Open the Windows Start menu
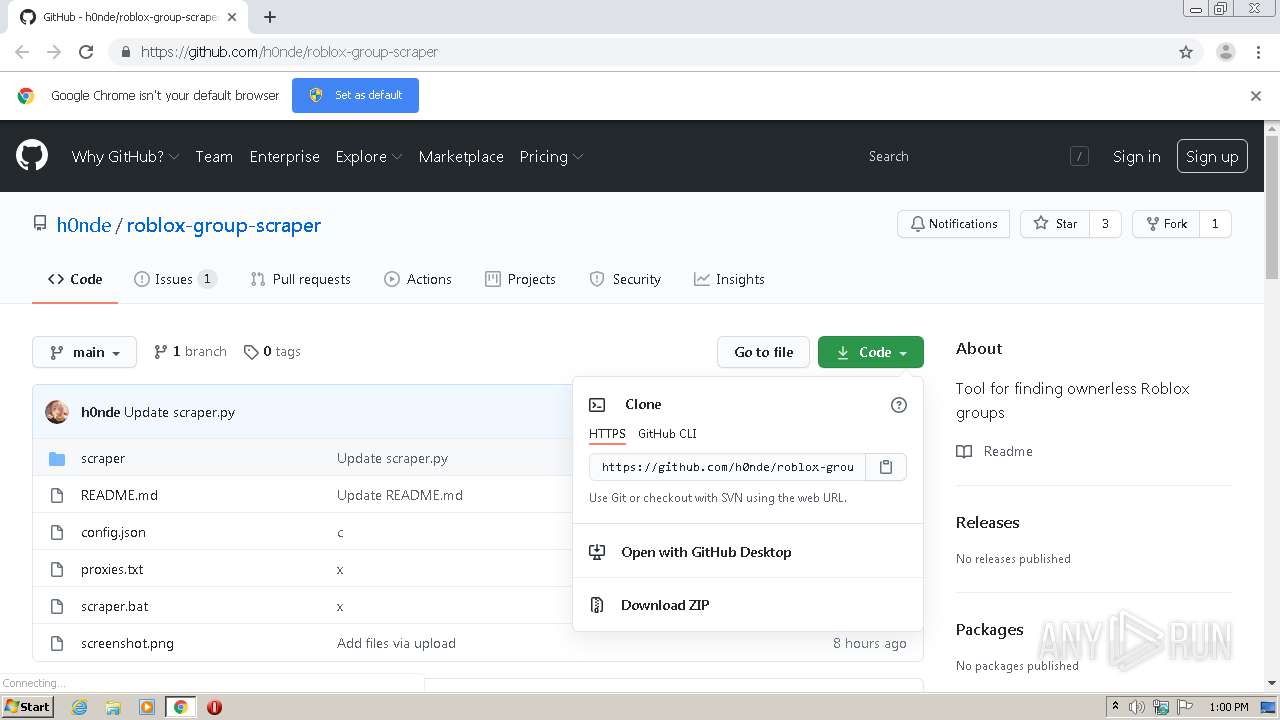Viewport: 1280px width, 720px height. coord(28,706)
